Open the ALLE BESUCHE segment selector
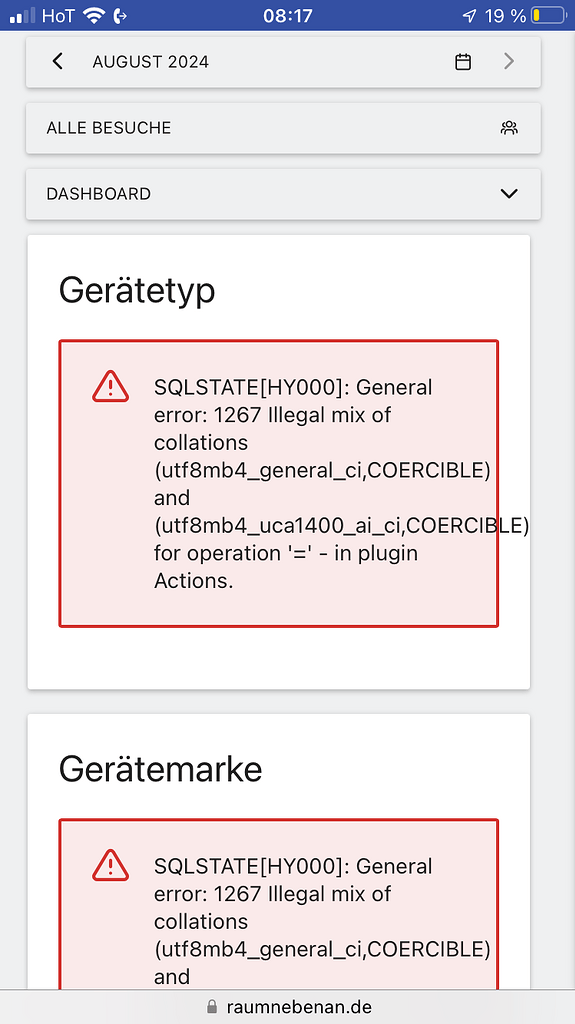The image size is (575, 1024). pyautogui.click(x=284, y=128)
